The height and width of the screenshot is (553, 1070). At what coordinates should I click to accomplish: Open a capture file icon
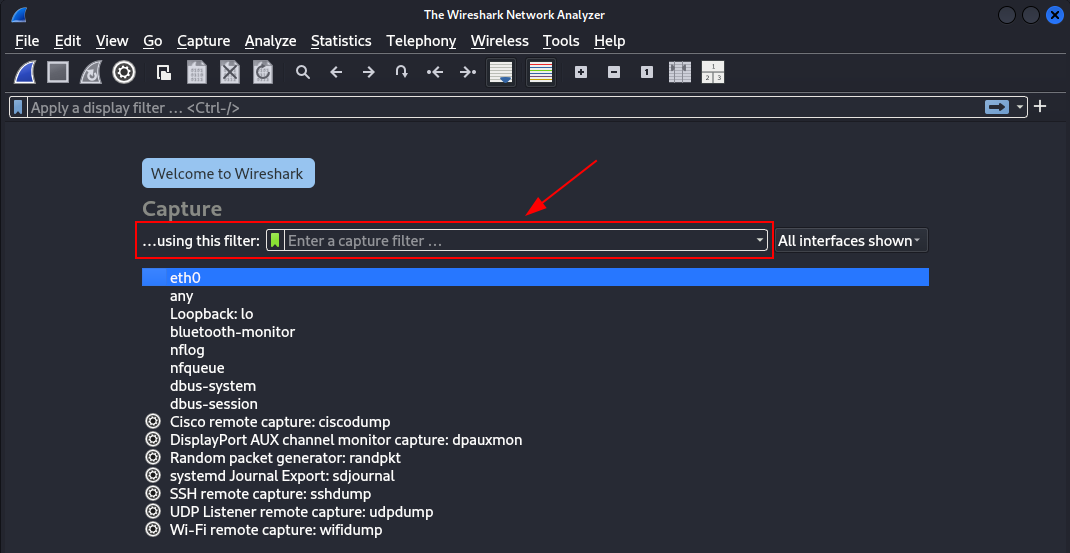pyautogui.click(x=164, y=72)
